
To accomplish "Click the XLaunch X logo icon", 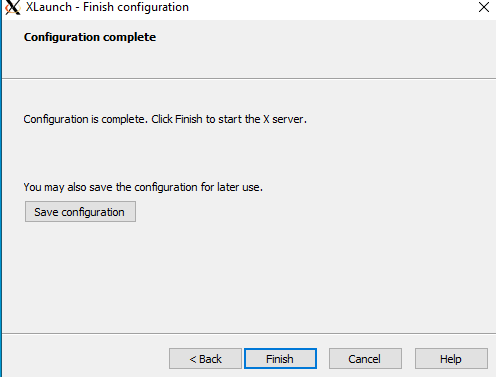I will (x=12, y=7).
